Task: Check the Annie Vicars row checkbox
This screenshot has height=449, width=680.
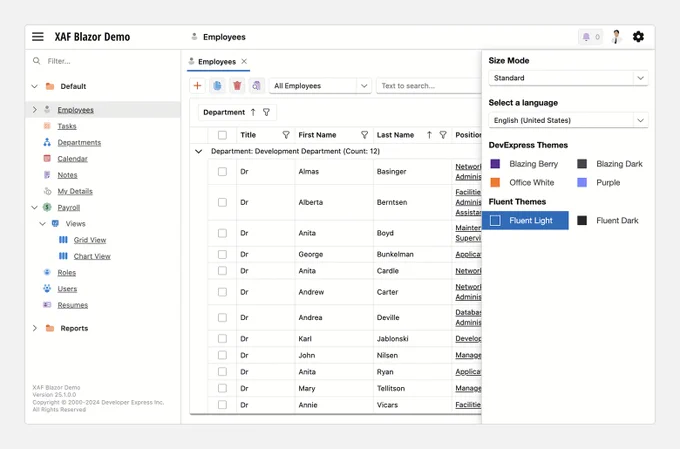Action: coord(222,405)
